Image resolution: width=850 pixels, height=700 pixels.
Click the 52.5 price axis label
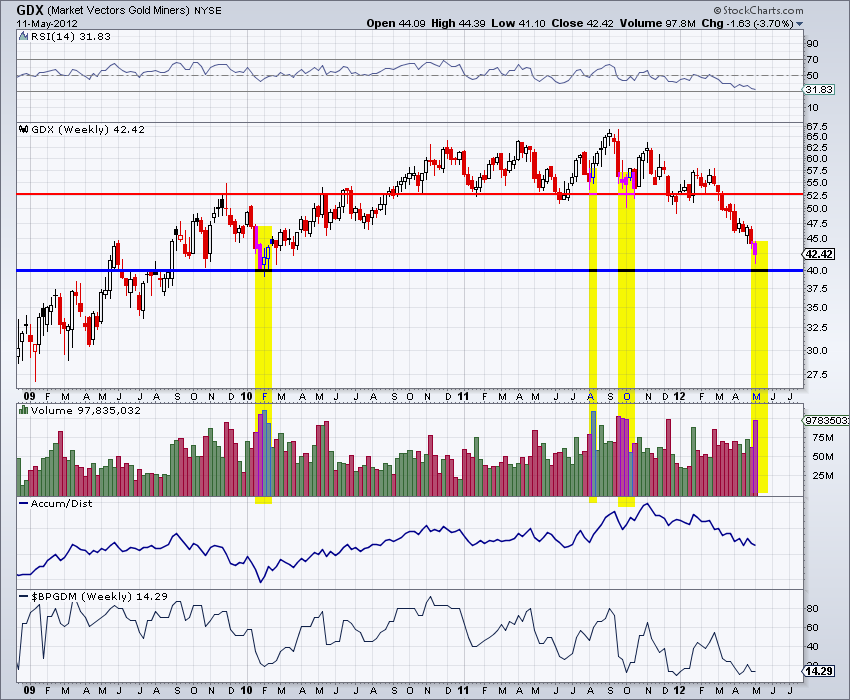pyautogui.click(x=817, y=195)
